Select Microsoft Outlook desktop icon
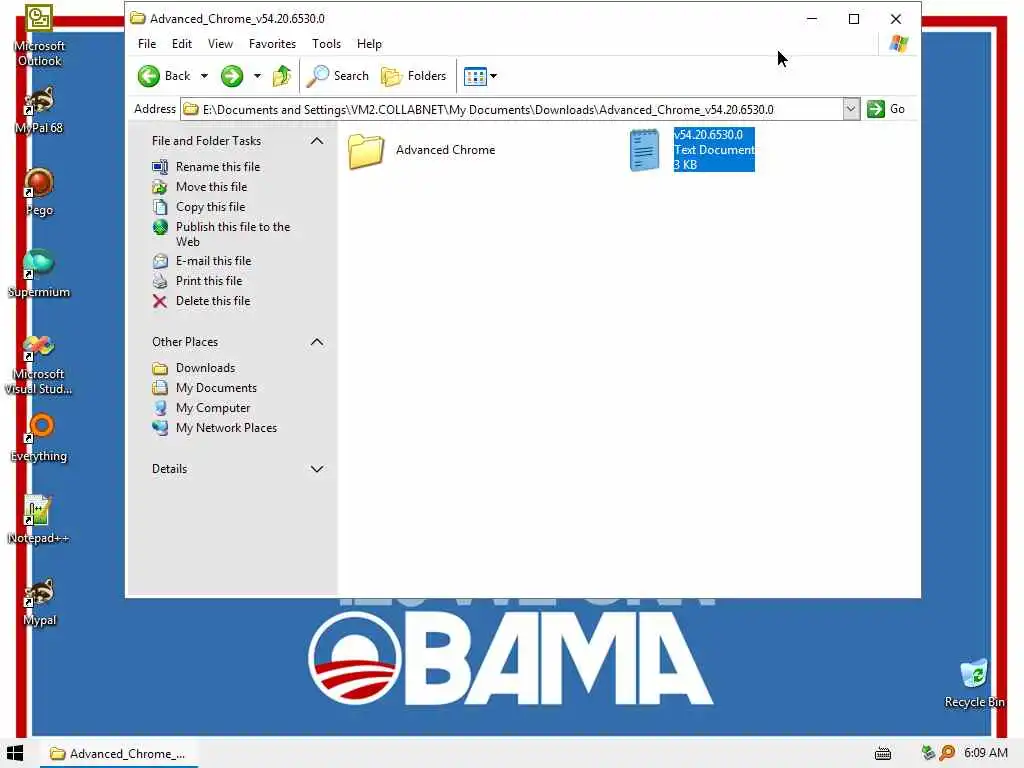The width and height of the screenshot is (1024, 768). [39, 37]
